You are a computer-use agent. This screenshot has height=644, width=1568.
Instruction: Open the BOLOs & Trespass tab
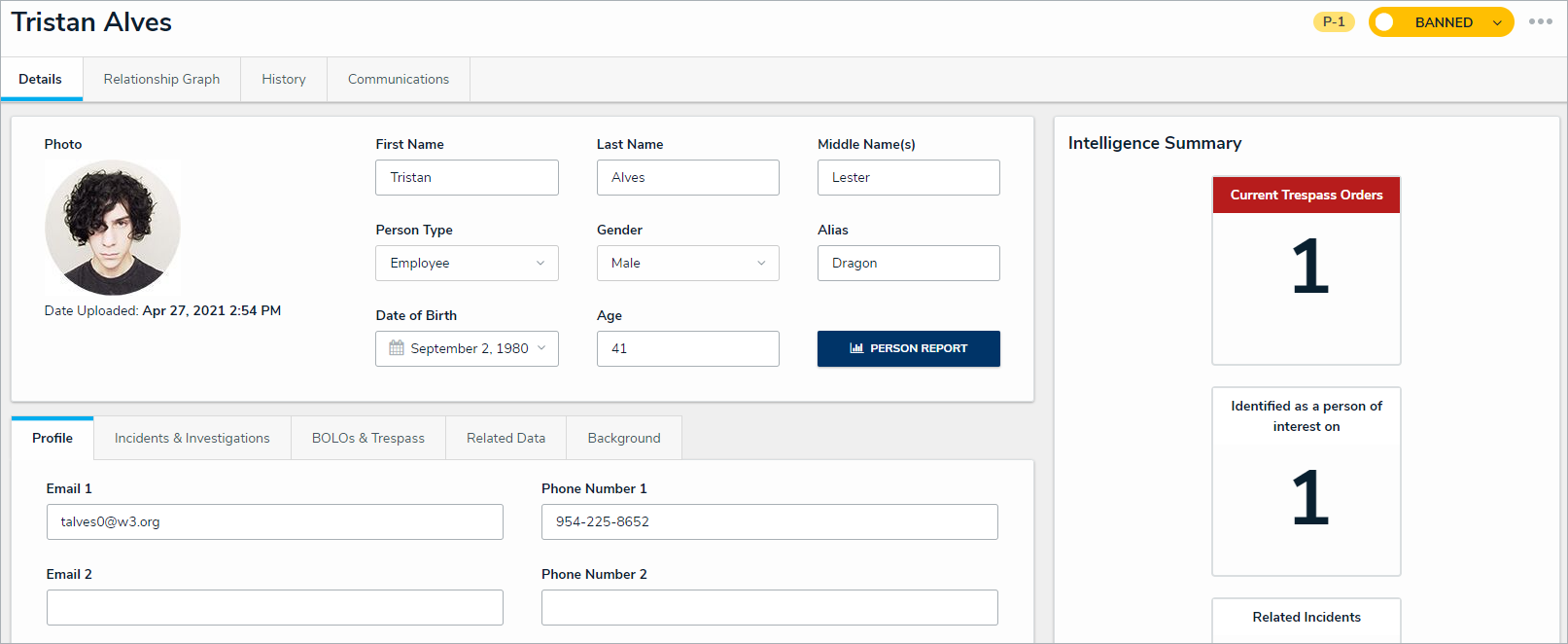click(368, 439)
